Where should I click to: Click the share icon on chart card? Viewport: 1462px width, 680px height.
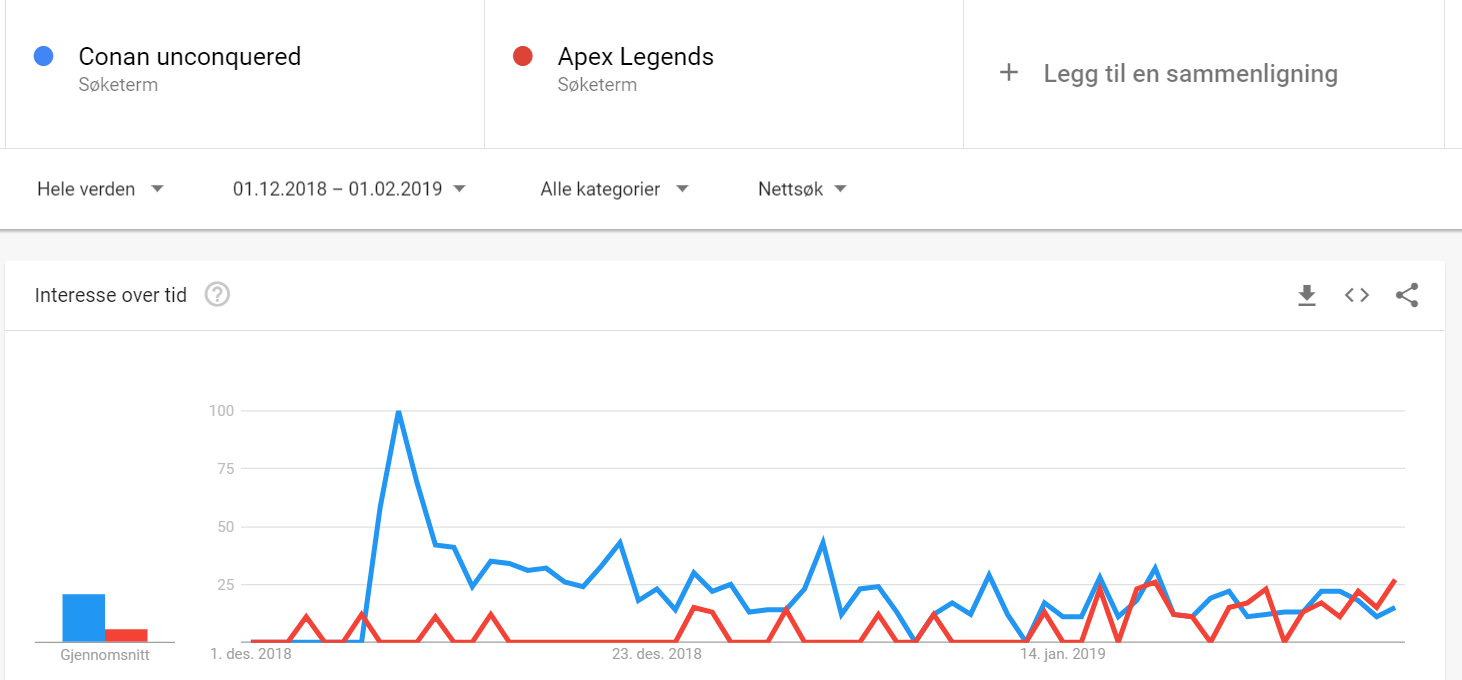(x=1407, y=295)
